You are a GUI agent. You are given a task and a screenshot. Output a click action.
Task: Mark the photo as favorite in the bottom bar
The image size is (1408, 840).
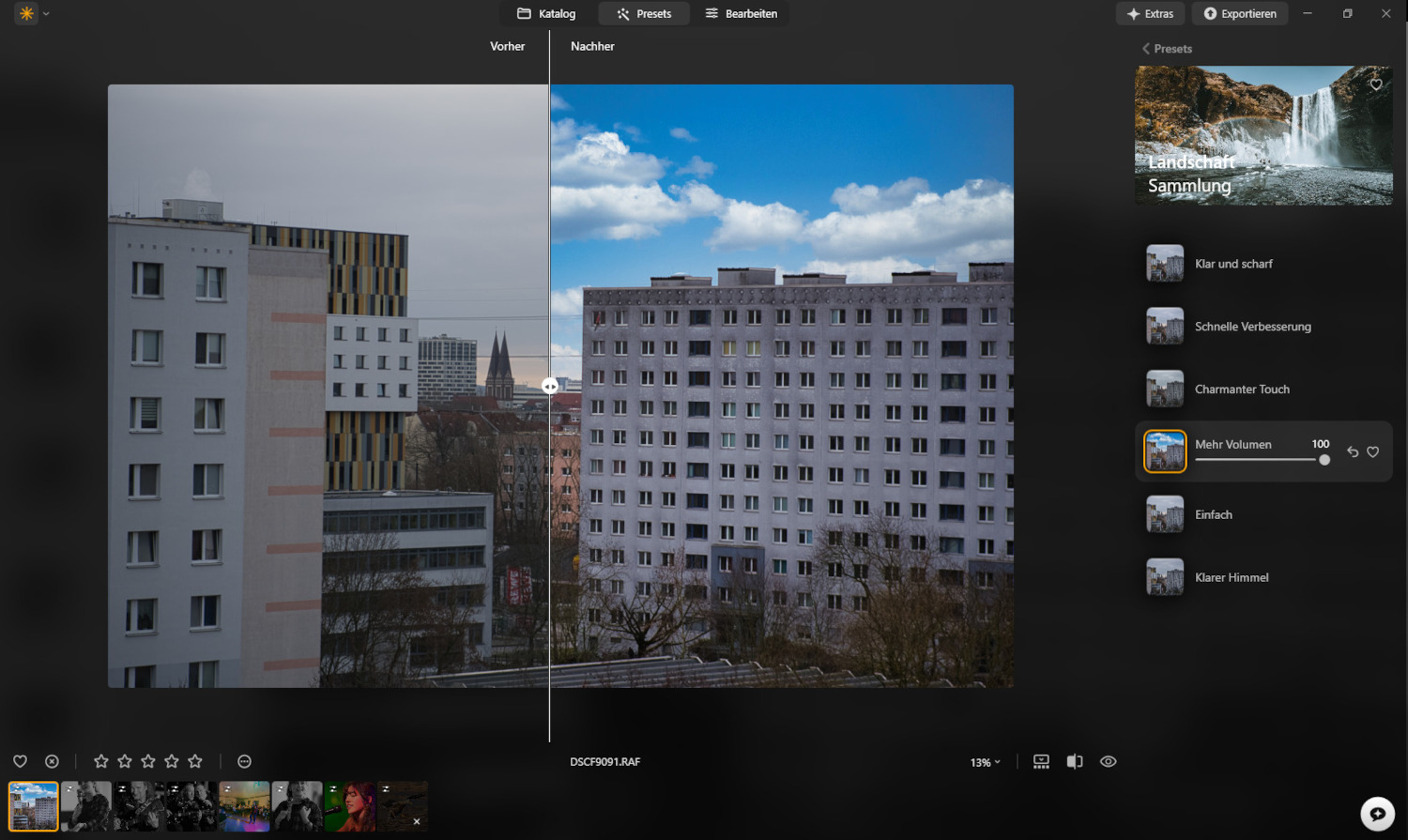coord(20,761)
